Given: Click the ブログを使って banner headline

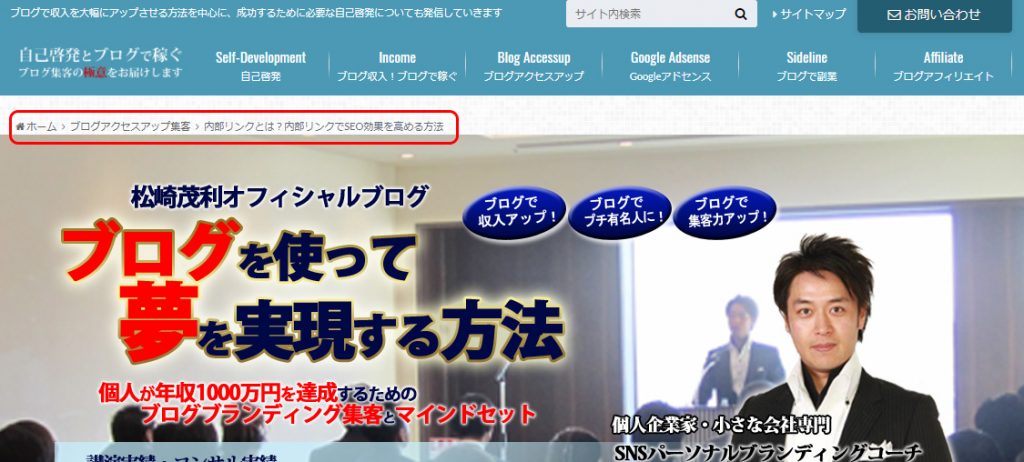Looking at the screenshot, I should tap(238, 252).
